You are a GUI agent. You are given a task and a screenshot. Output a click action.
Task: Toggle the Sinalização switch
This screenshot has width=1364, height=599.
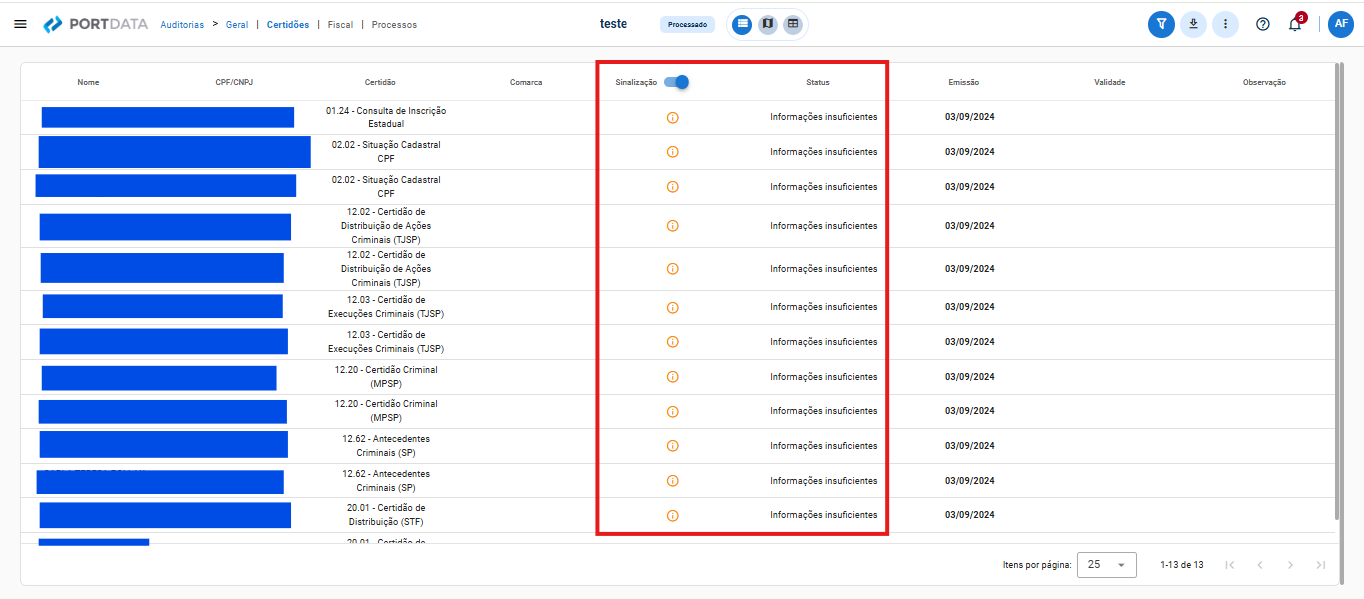point(677,82)
